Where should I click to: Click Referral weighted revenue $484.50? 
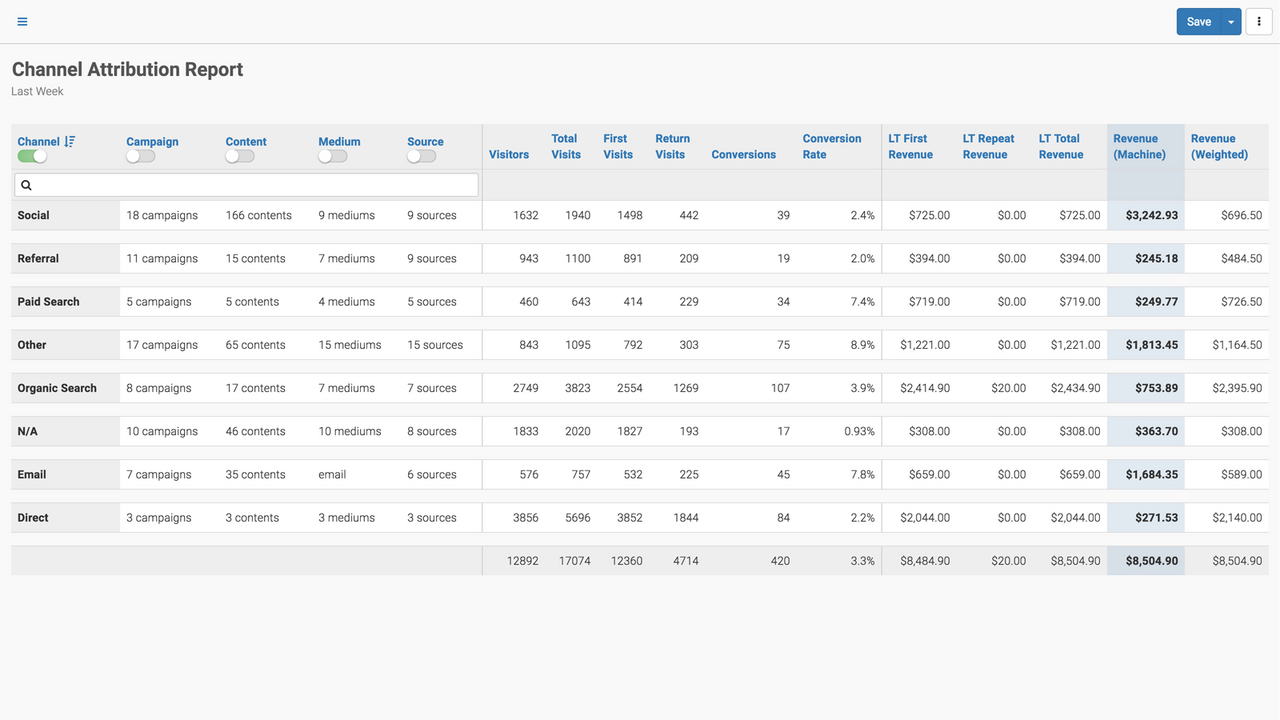pos(1241,258)
